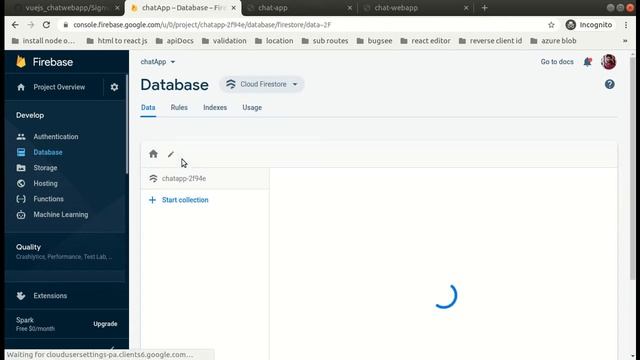Open the sub routes bookmark folder
This screenshot has width=640, height=360.
[x=325, y=41]
